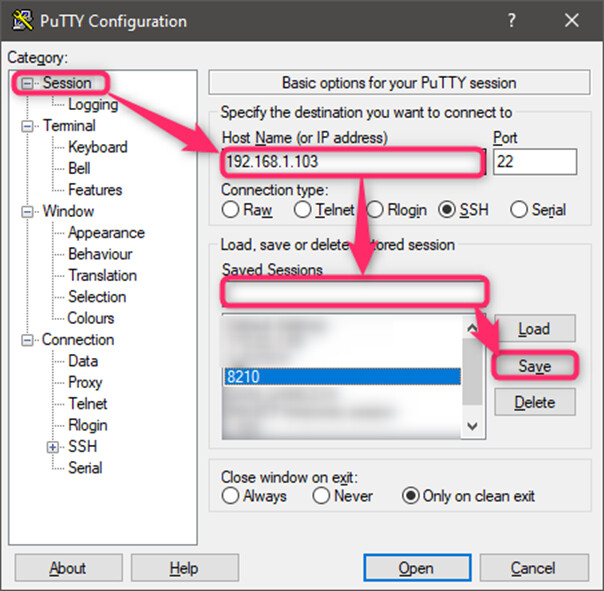This screenshot has height=591, width=604.
Task: Open the Keyboard category
Action: pos(97,147)
